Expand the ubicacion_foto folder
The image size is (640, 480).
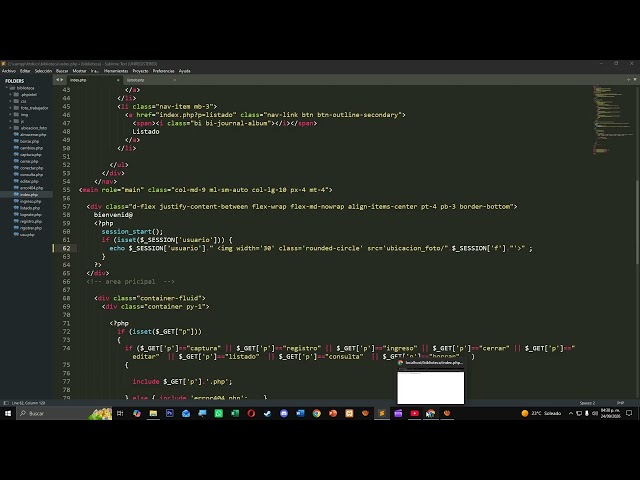[11, 128]
